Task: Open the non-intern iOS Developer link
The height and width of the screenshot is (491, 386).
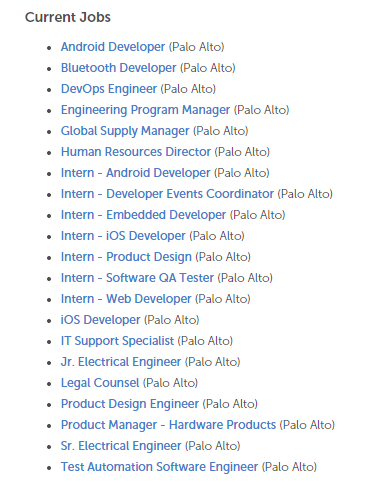Action: 100,320
